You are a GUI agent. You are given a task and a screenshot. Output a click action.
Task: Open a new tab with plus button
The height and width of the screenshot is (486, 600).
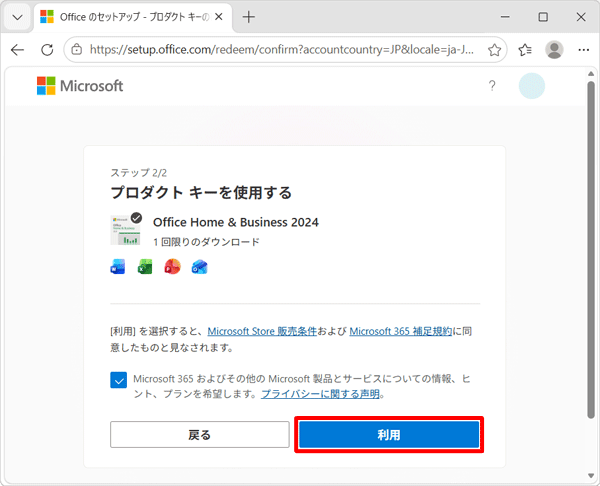[x=249, y=17]
